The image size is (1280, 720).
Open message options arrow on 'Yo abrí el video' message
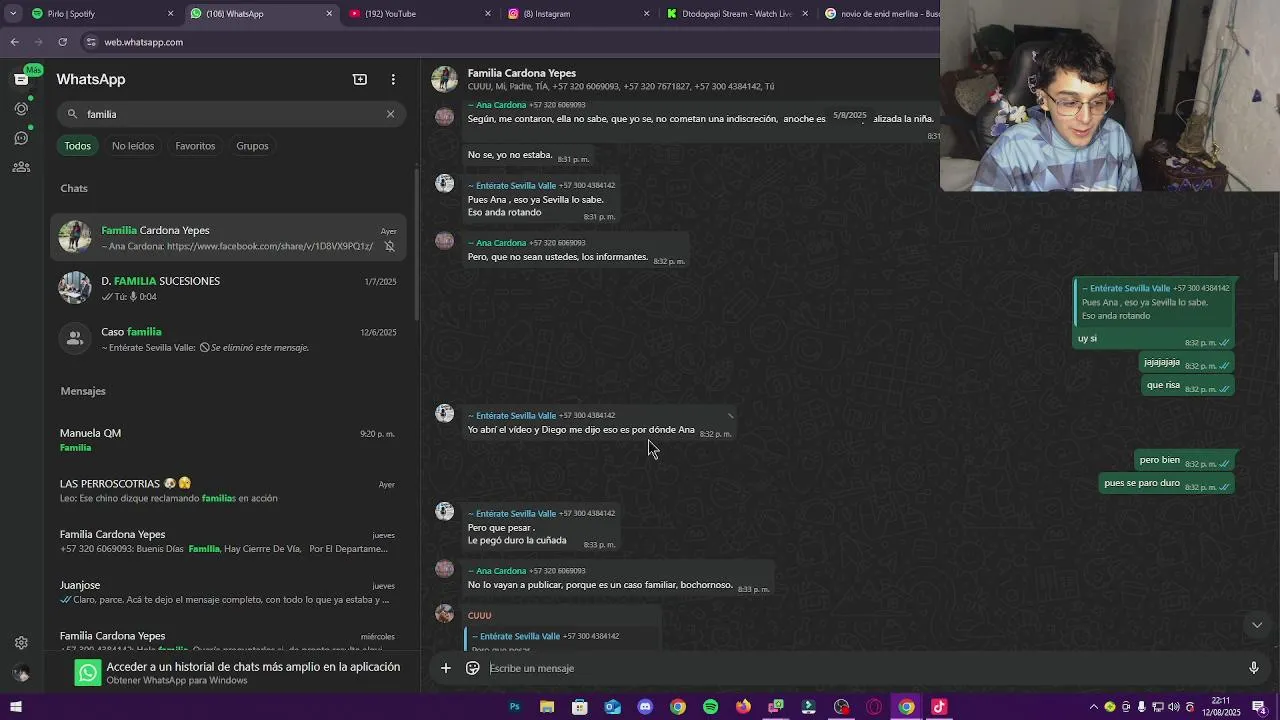730,415
